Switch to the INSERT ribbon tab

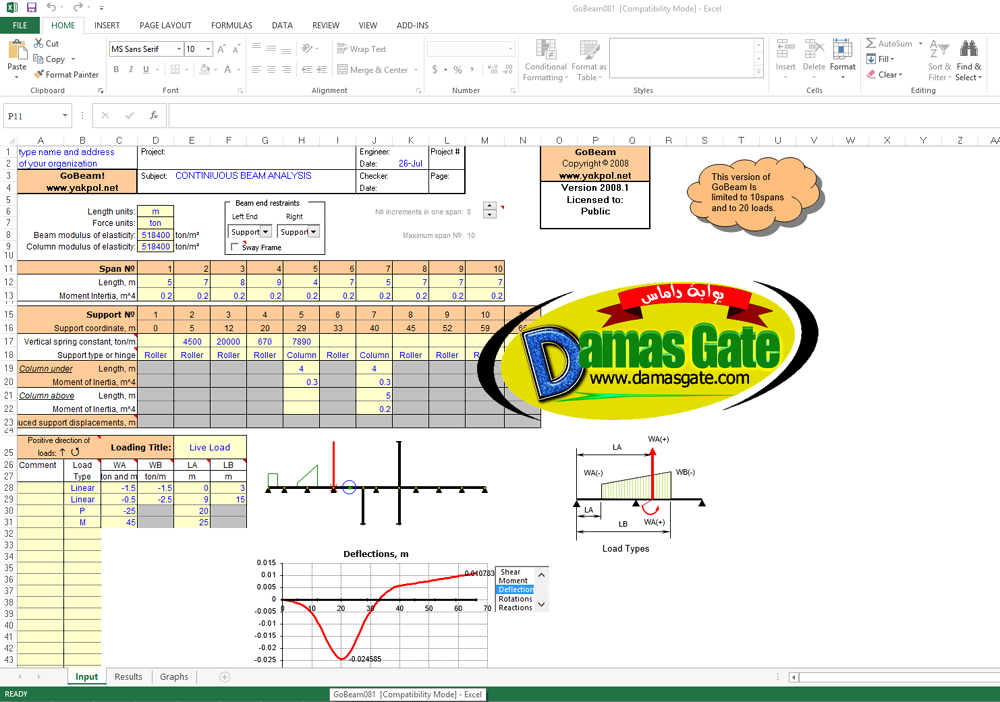click(x=107, y=26)
